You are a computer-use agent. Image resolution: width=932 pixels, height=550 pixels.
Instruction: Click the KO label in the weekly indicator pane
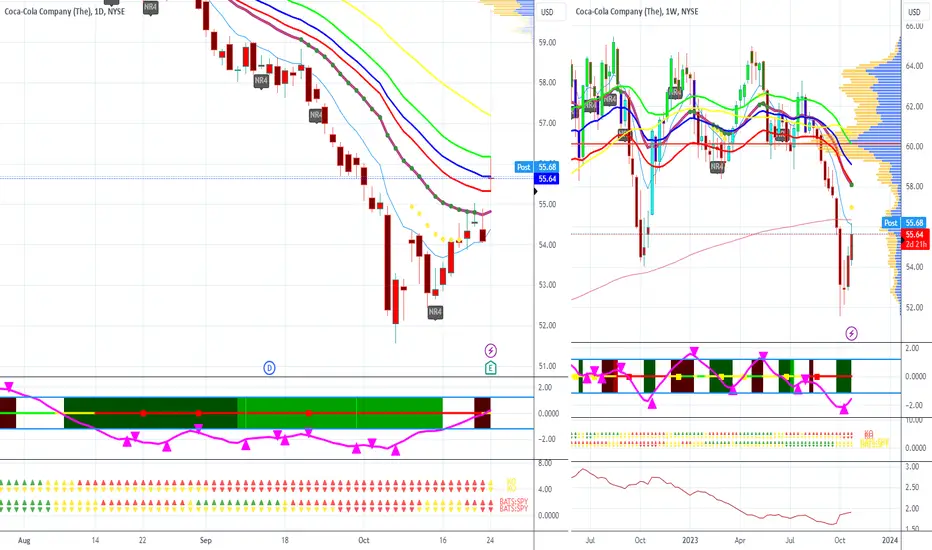point(868,435)
